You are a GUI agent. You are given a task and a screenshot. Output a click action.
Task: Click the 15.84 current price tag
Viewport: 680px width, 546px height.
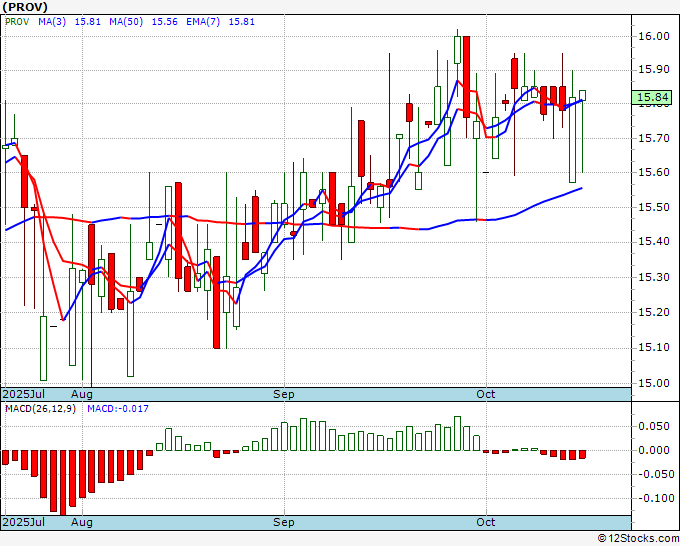tap(652, 97)
